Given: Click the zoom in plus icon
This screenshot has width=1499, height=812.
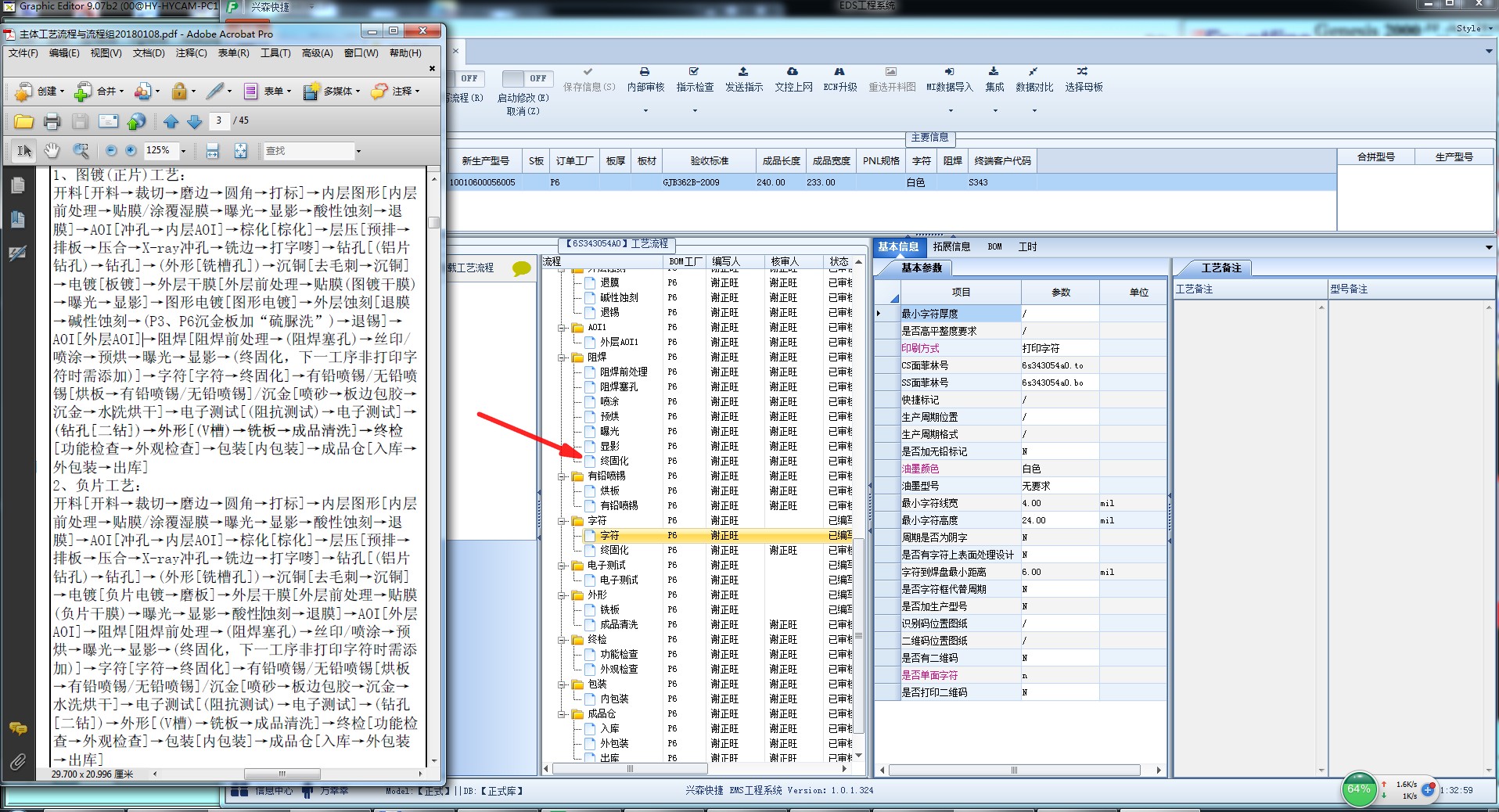Looking at the screenshot, I should point(131,150).
